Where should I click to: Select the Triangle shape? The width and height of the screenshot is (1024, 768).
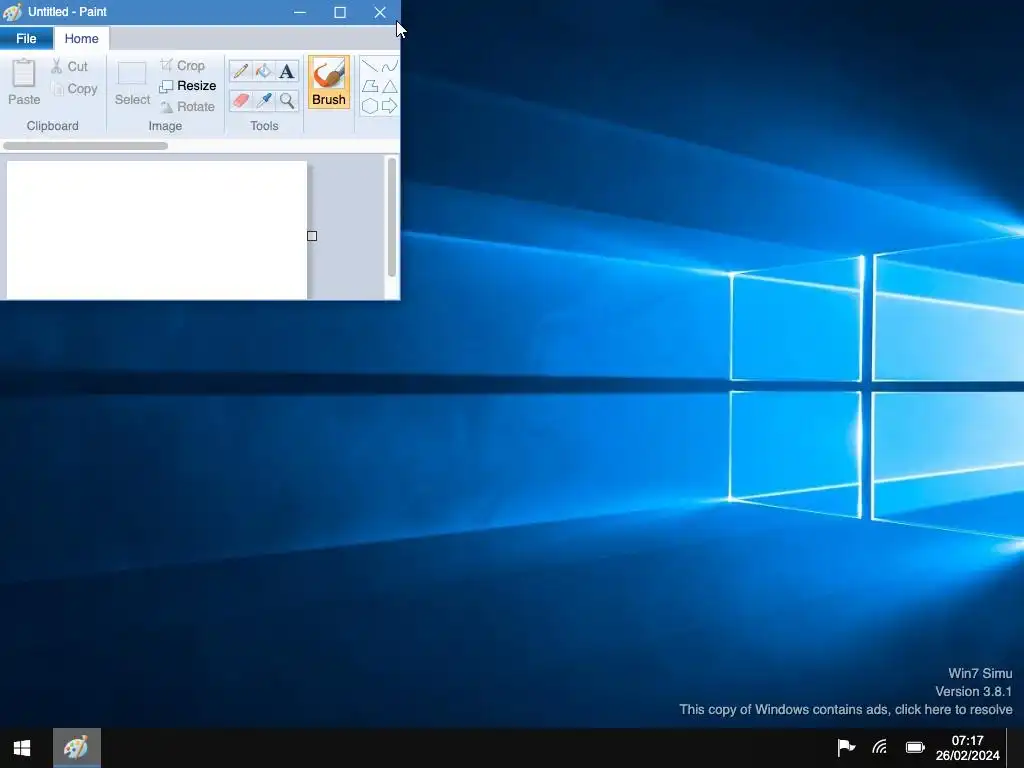coord(390,86)
